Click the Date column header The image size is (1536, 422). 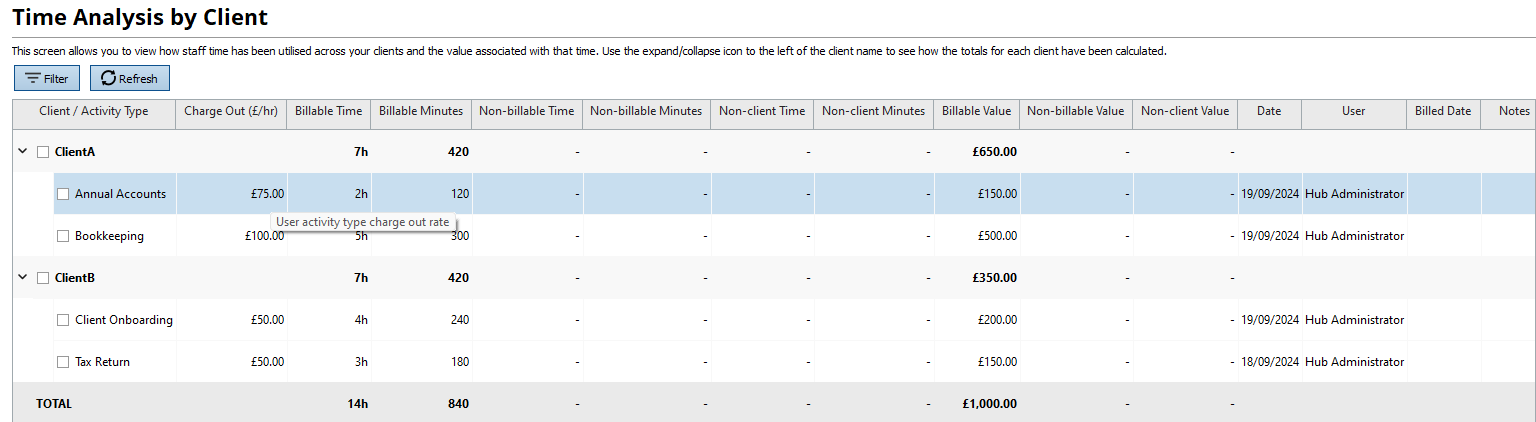click(1269, 111)
